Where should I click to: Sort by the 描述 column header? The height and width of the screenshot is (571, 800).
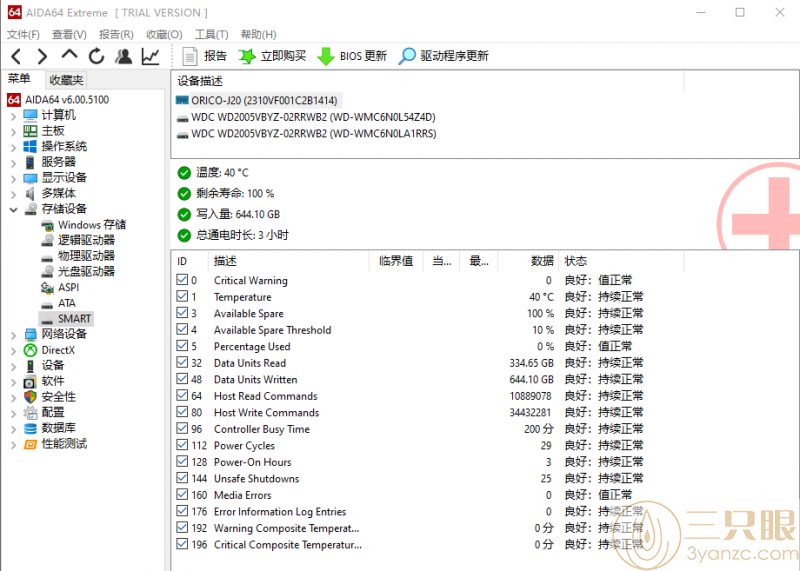pyautogui.click(x=289, y=261)
